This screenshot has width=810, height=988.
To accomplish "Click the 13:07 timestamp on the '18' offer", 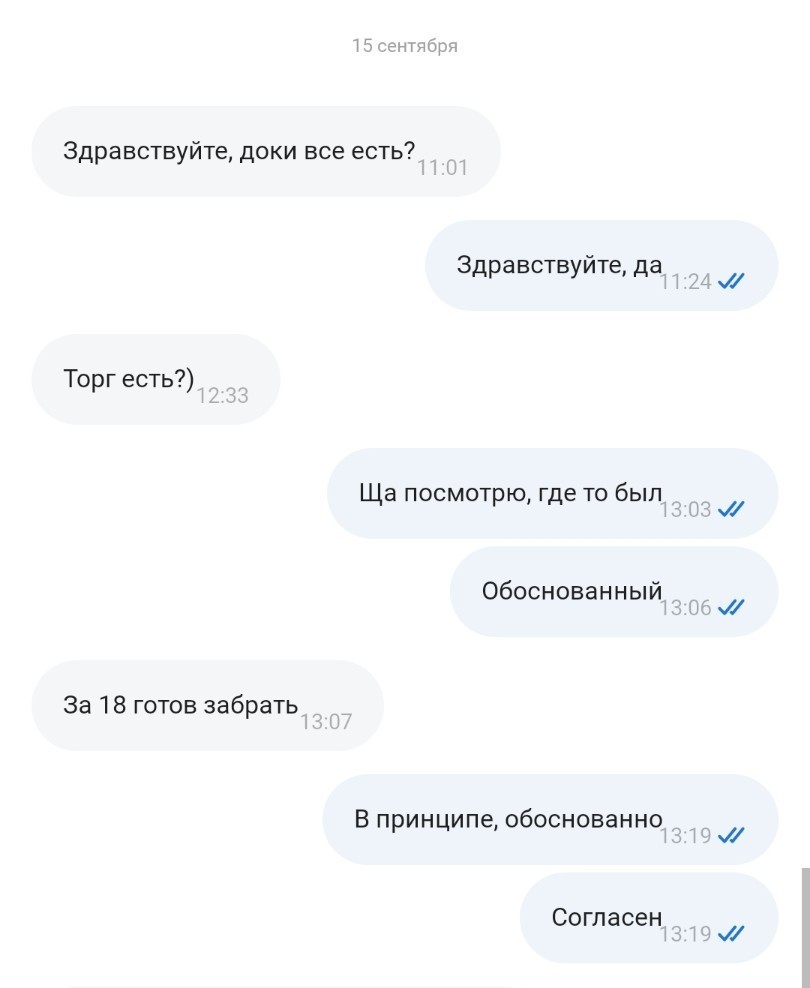I will click(x=326, y=721).
